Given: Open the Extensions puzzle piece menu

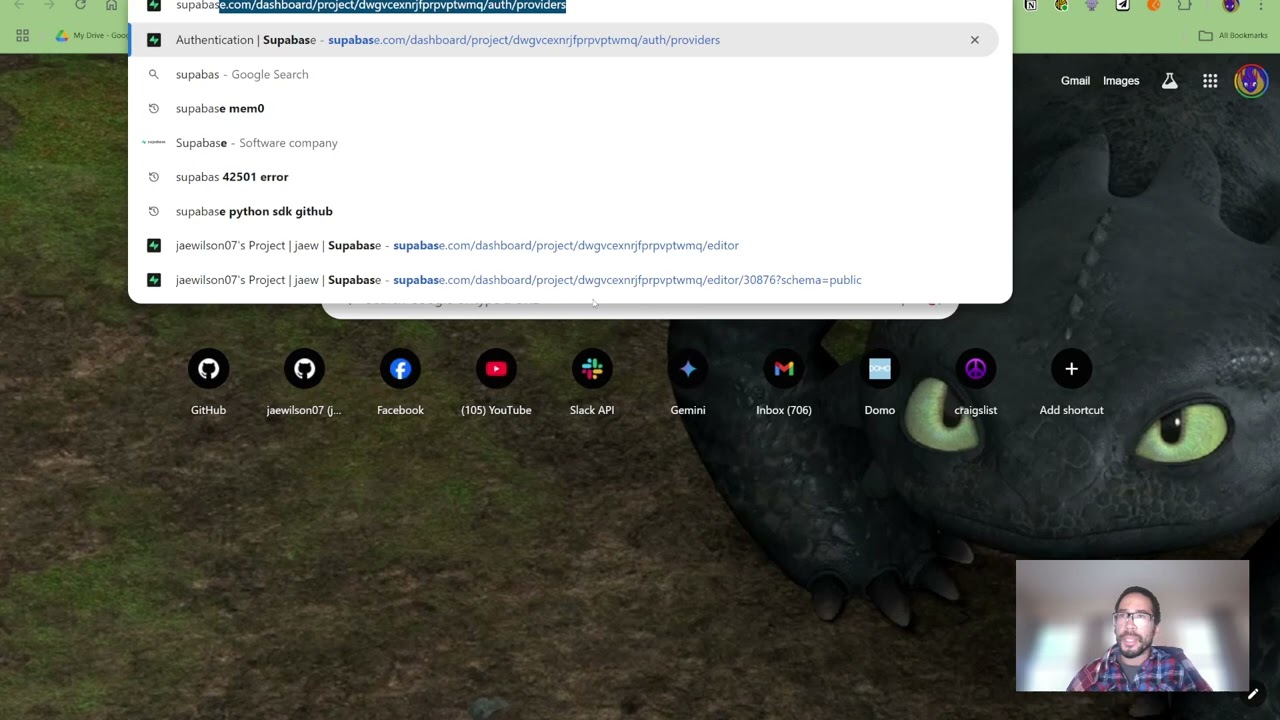Looking at the screenshot, I should (1184, 5).
